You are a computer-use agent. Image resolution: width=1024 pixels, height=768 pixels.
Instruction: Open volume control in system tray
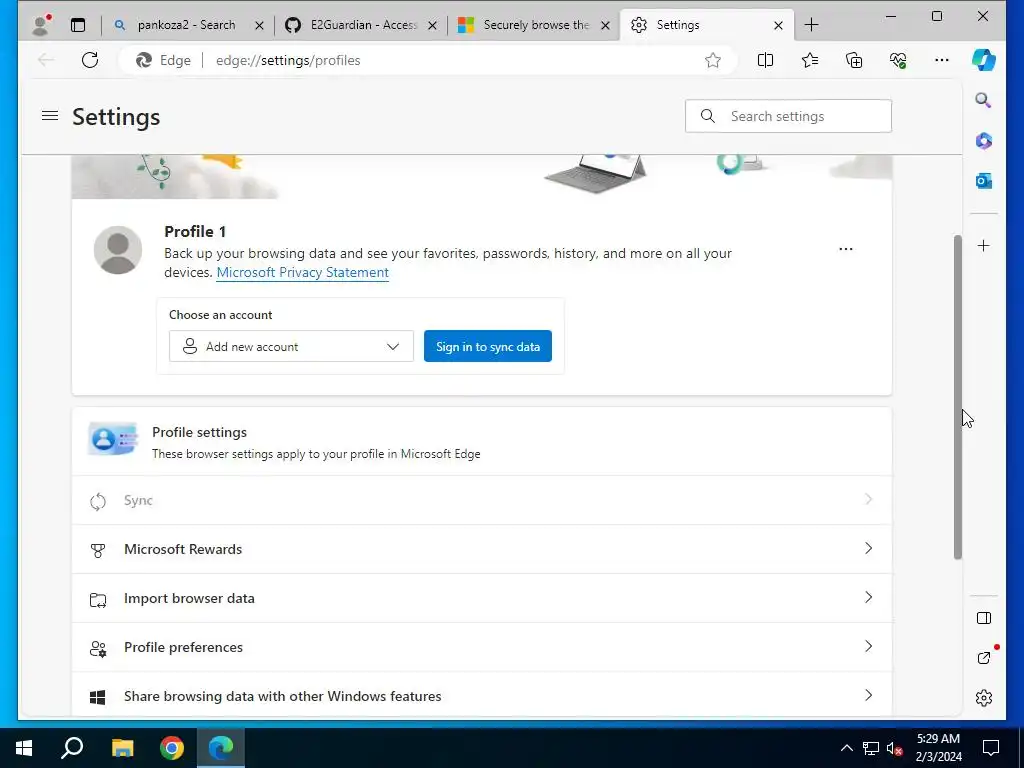(895, 748)
